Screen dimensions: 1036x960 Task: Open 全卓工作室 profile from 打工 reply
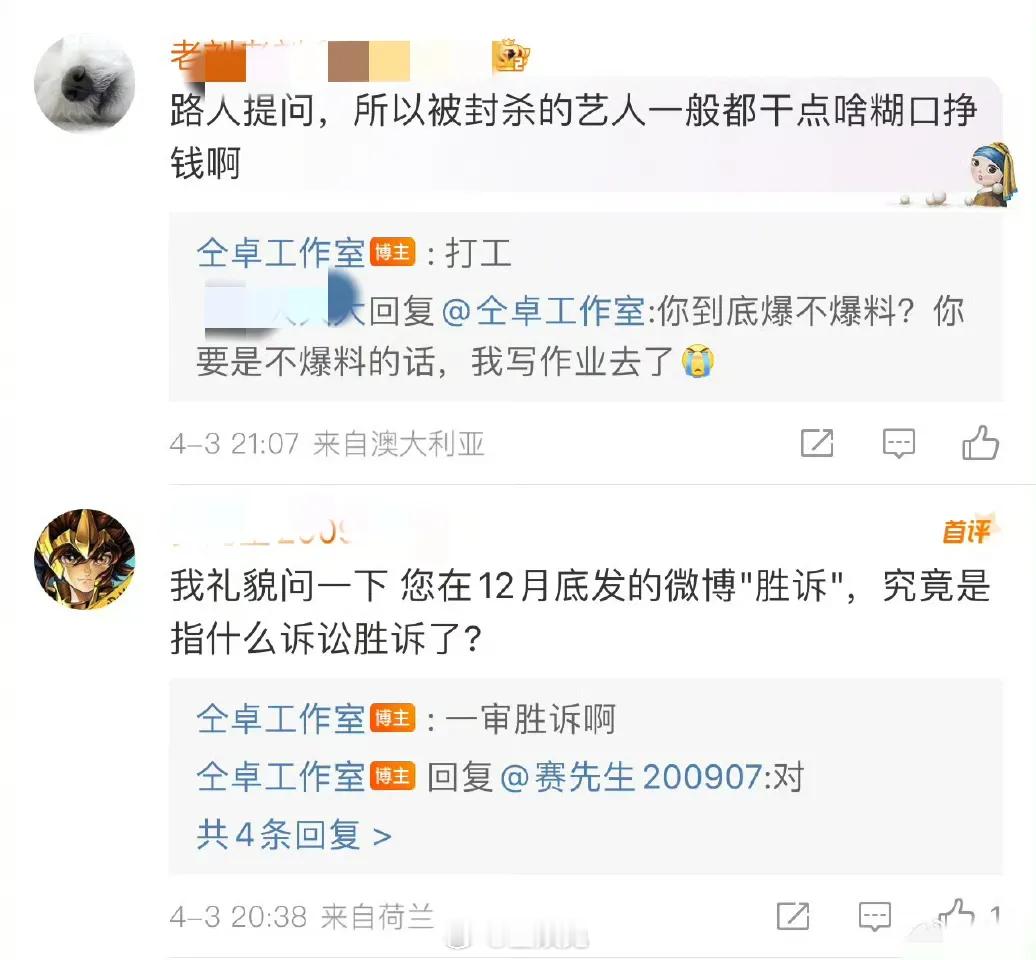[x=280, y=253]
